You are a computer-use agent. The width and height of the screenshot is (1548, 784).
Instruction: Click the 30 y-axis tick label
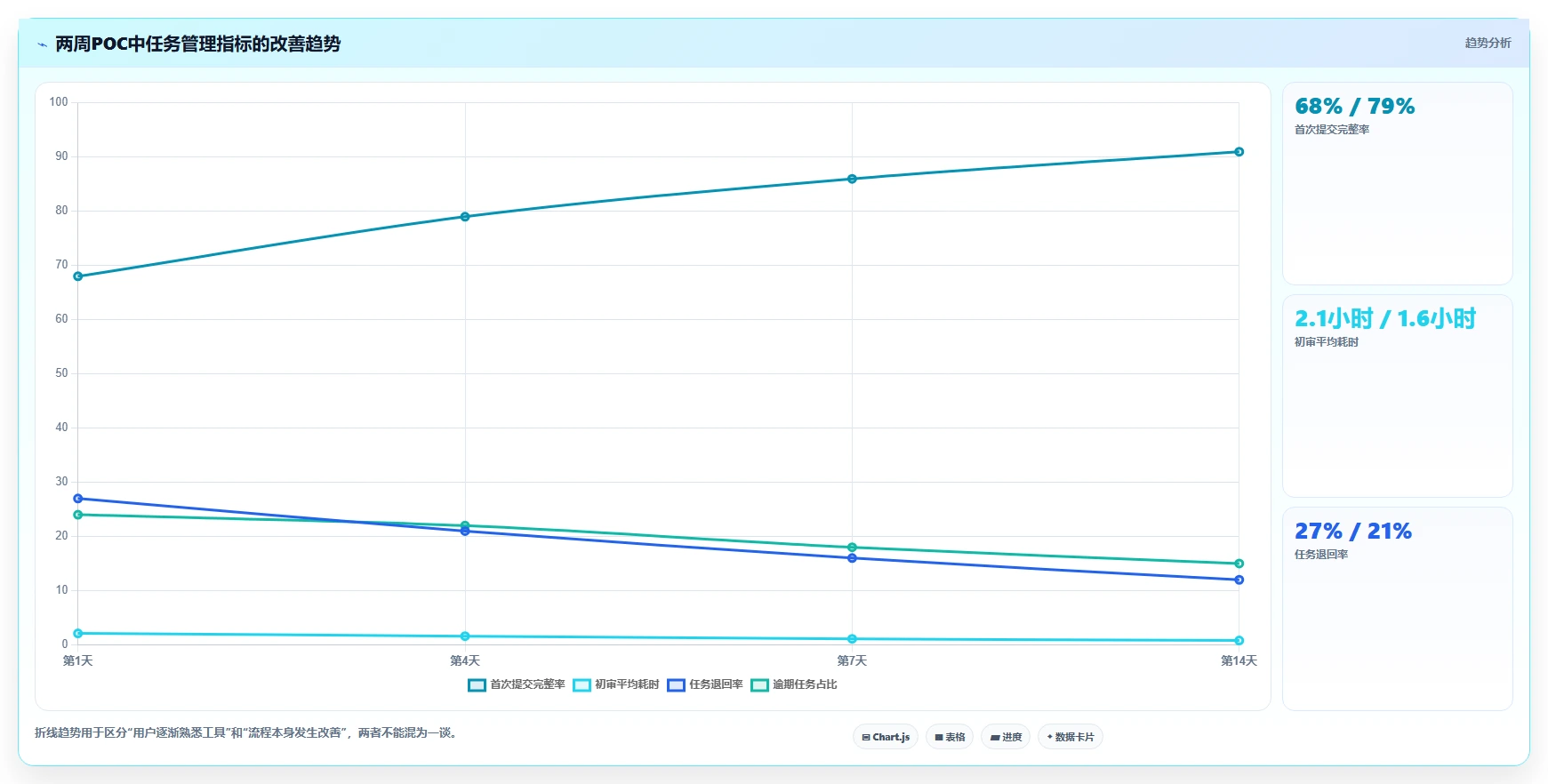pos(61,482)
